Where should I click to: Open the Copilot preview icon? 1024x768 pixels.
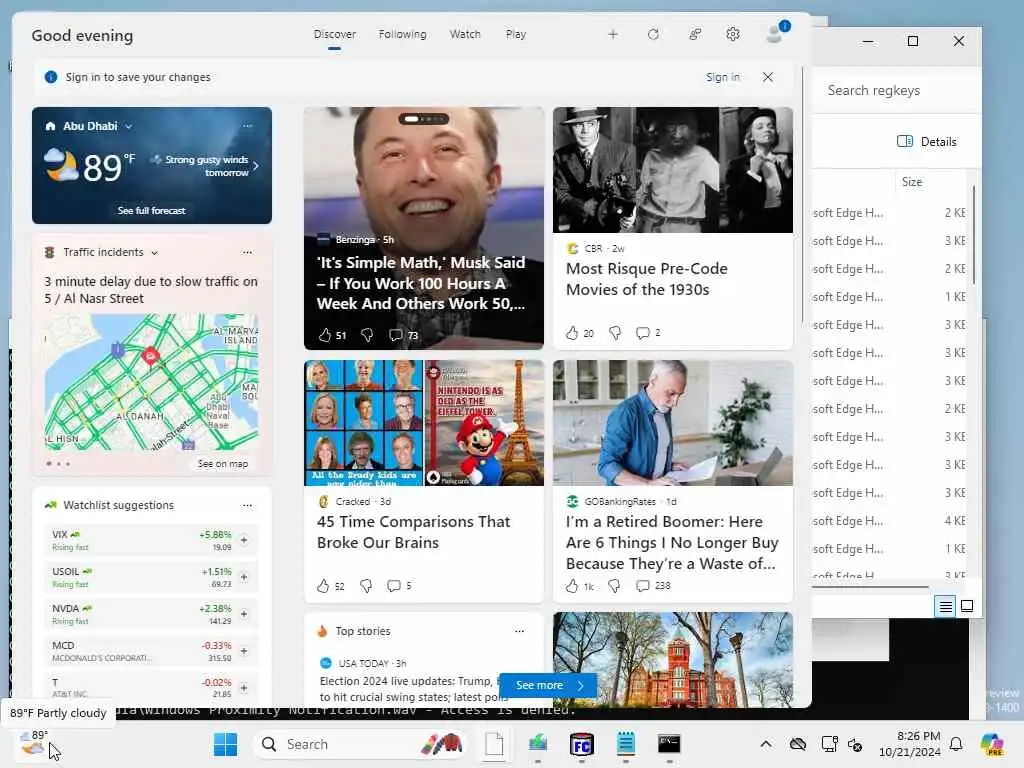(992, 744)
